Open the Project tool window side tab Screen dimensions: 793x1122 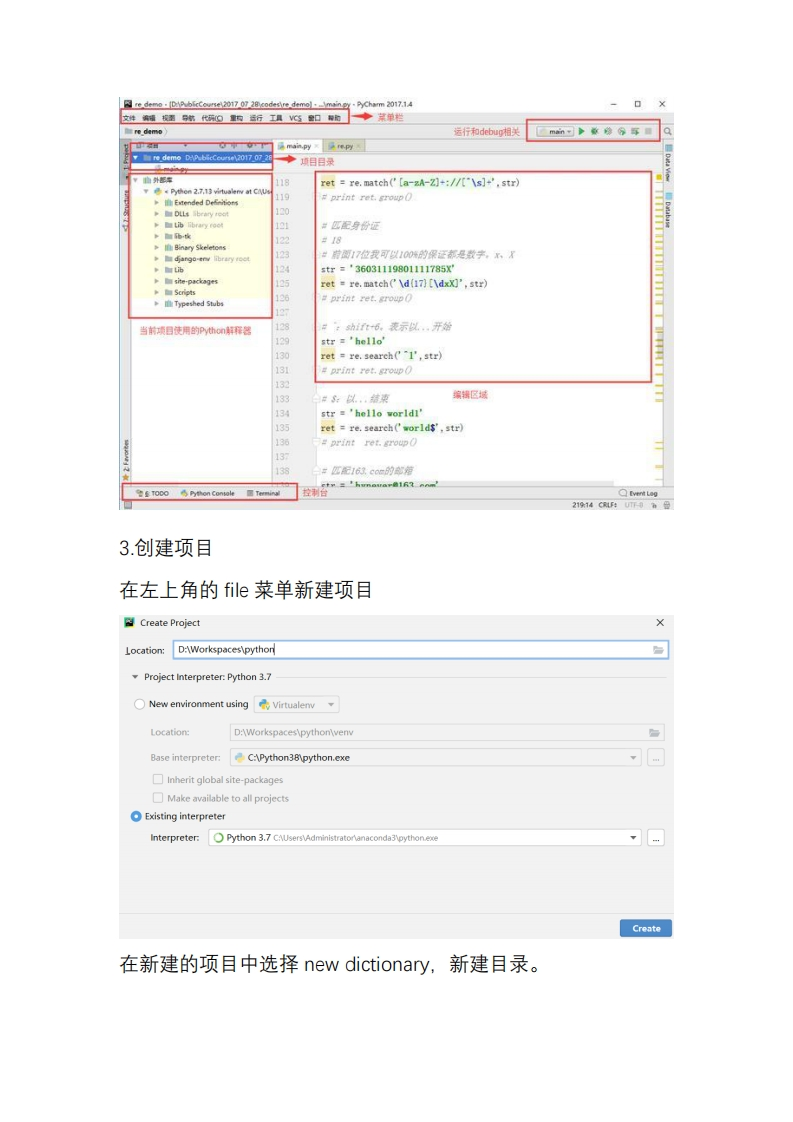125,160
